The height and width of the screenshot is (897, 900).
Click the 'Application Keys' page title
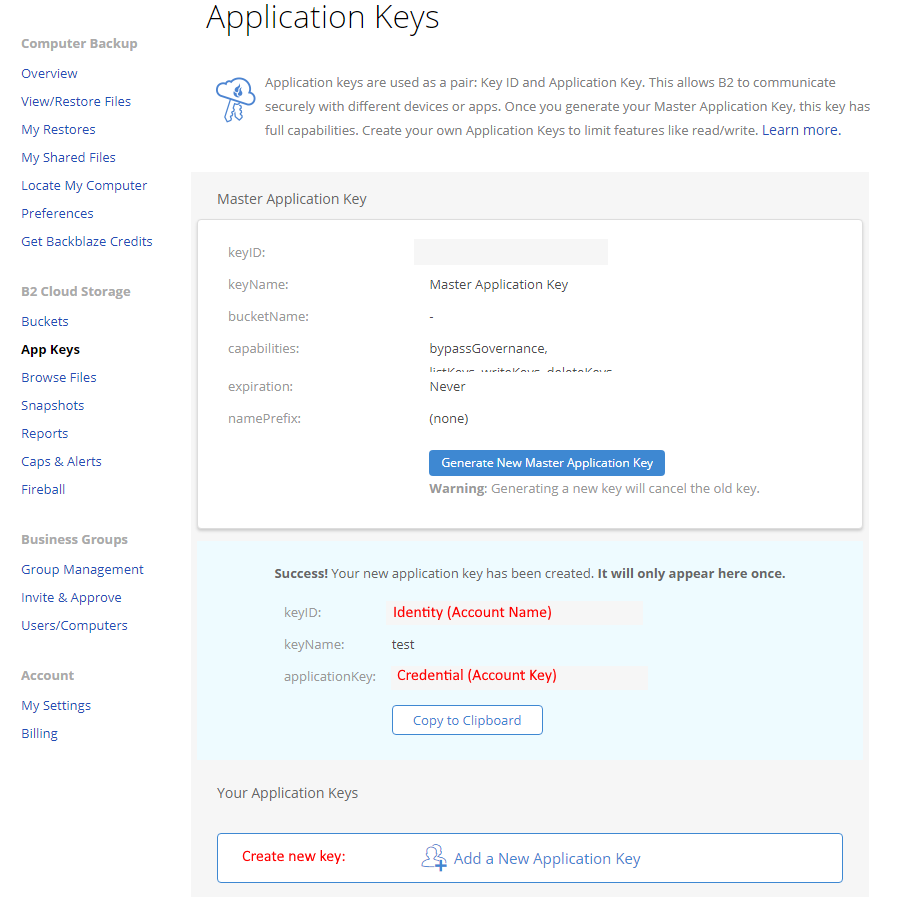[x=323, y=17]
